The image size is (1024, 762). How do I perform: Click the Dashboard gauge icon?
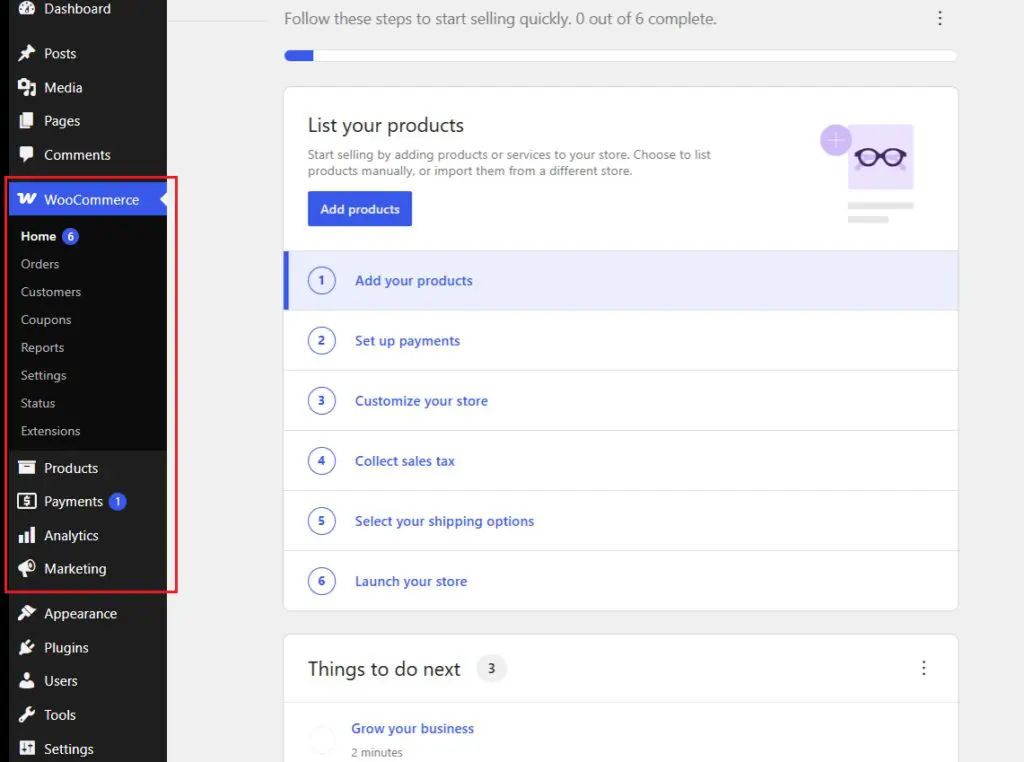point(27,8)
